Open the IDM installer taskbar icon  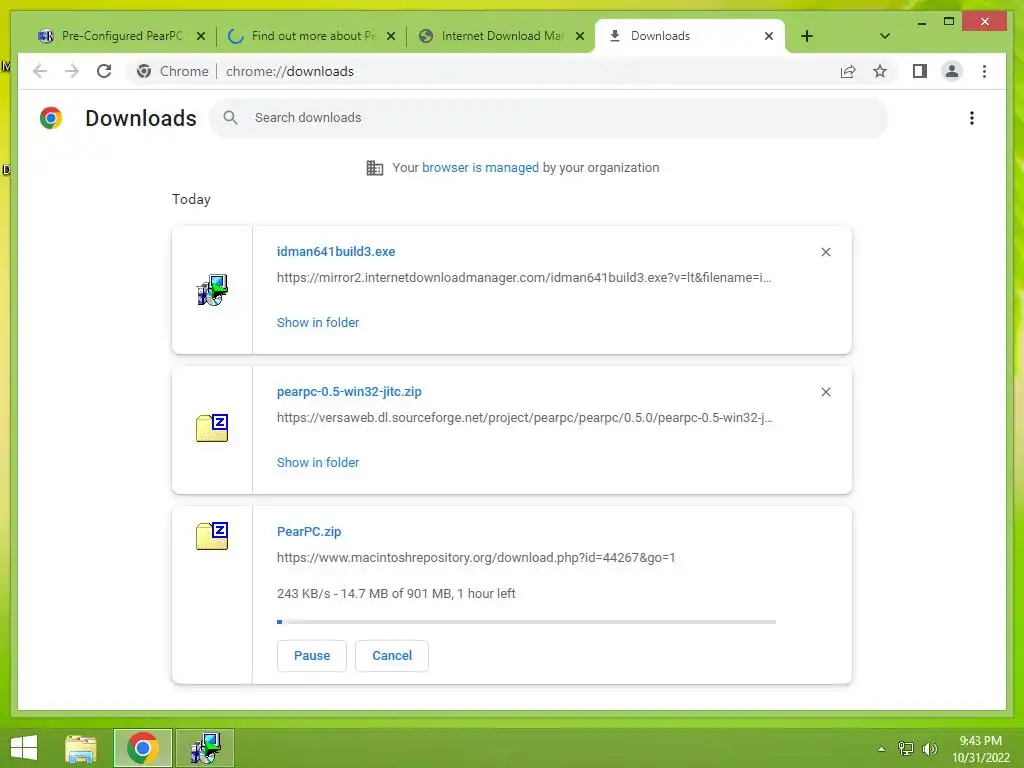[205, 748]
